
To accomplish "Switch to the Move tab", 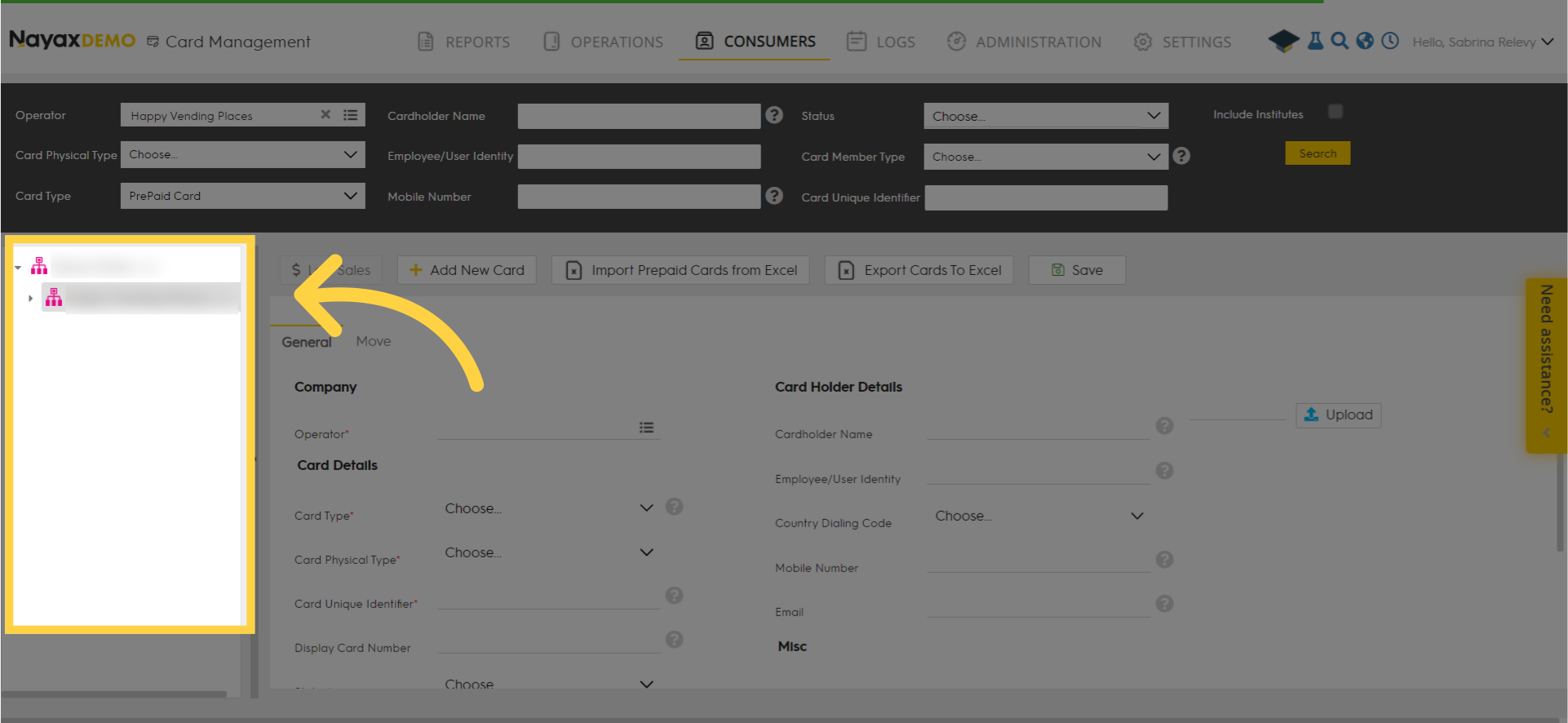I will tap(374, 341).
